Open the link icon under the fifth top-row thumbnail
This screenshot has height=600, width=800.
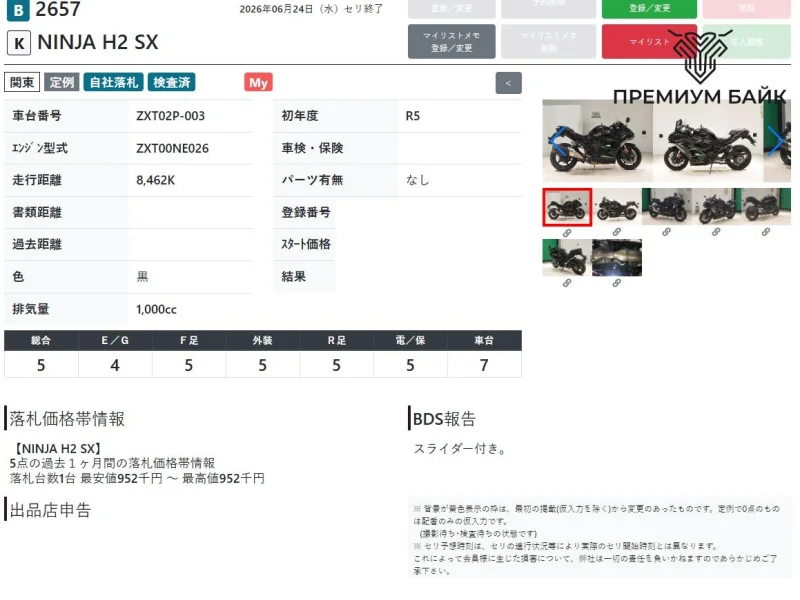tap(766, 232)
